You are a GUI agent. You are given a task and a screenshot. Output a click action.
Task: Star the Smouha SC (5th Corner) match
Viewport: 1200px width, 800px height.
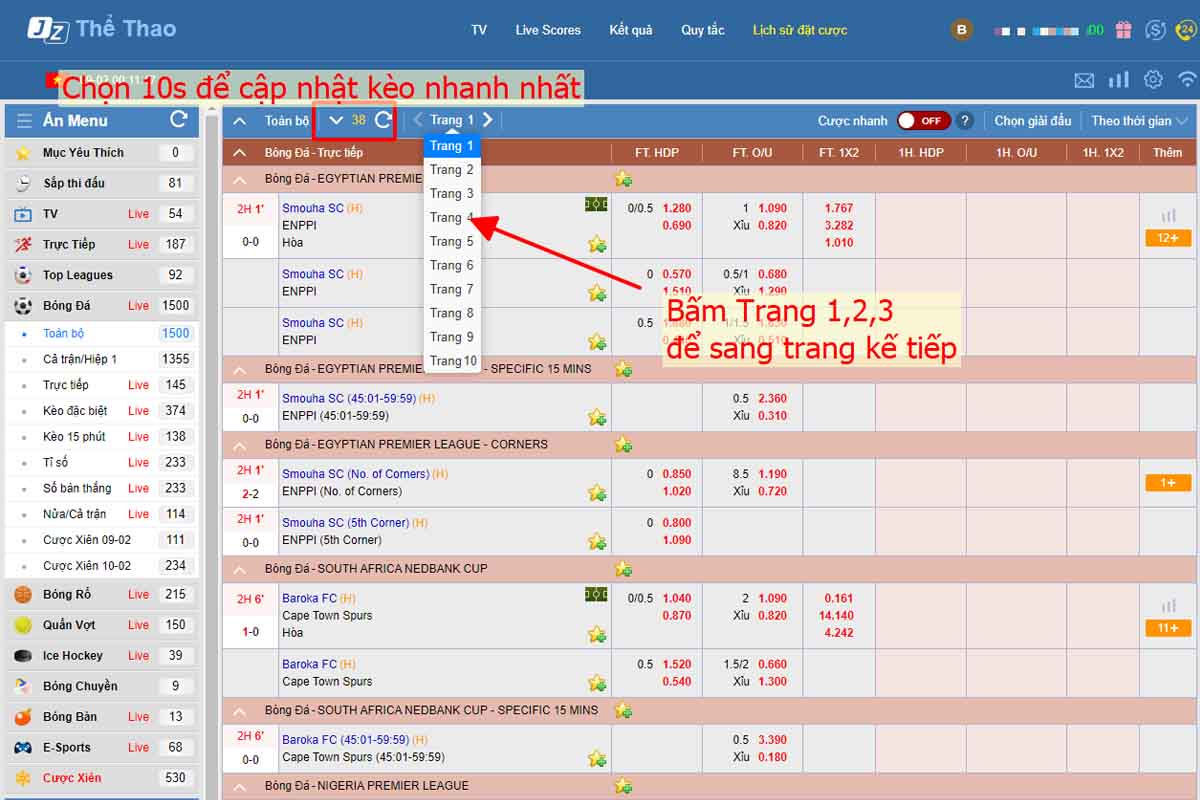point(597,541)
